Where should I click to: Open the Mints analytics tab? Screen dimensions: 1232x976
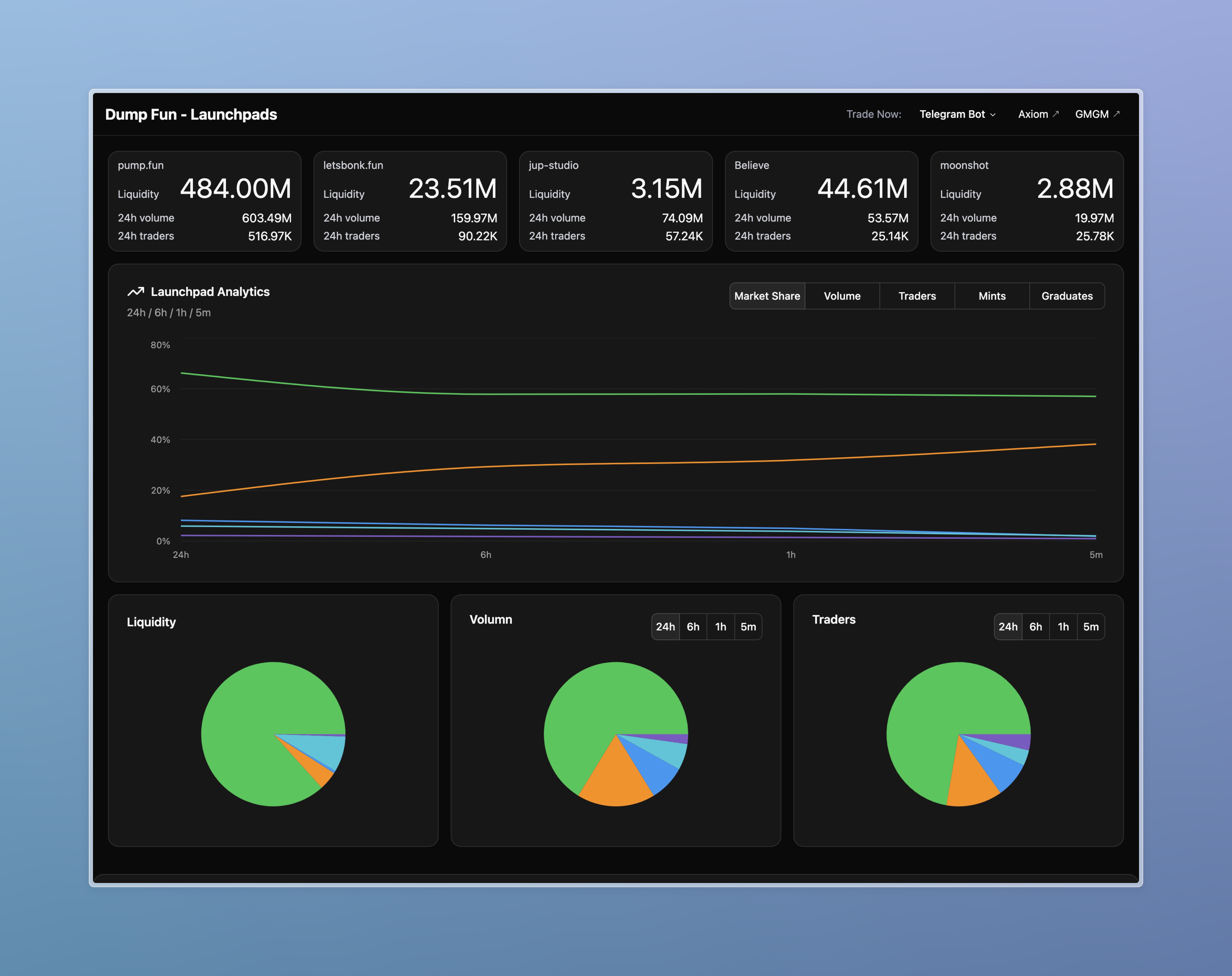pyautogui.click(x=992, y=296)
